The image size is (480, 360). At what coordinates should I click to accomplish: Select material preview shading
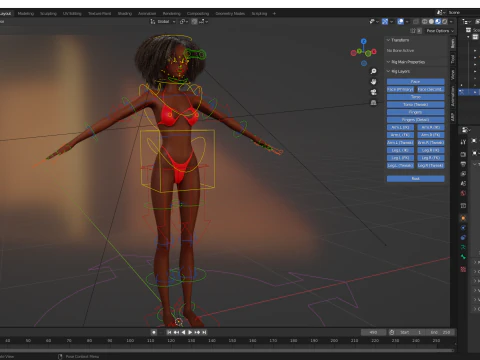coord(438,22)
